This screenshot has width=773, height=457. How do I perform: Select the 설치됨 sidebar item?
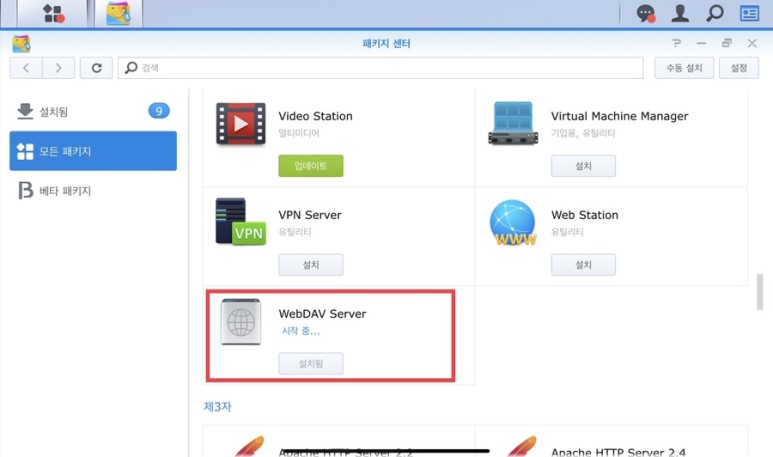[93, 111]
